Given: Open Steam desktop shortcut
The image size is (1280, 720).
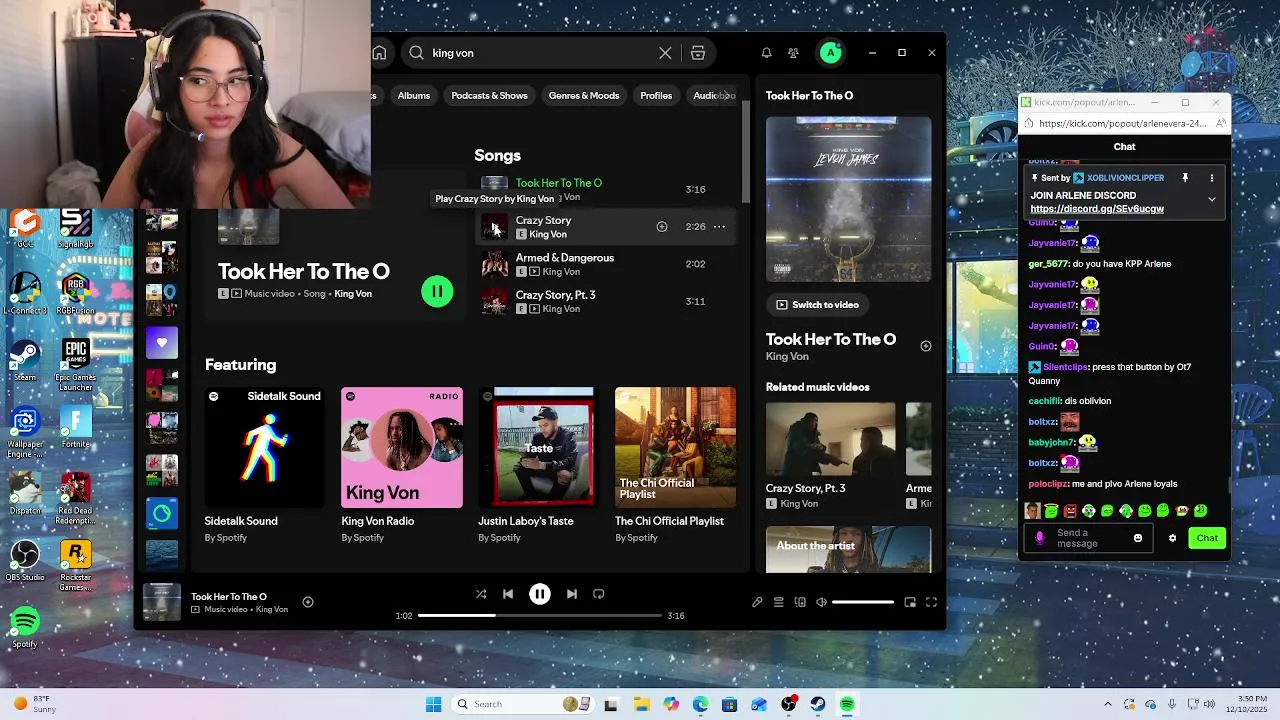Looking at the screenshot, I should 25,360.
